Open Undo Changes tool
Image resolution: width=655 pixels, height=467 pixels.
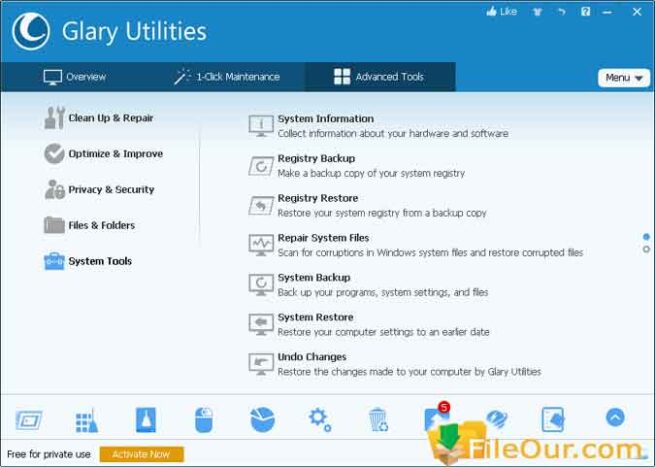395,364
